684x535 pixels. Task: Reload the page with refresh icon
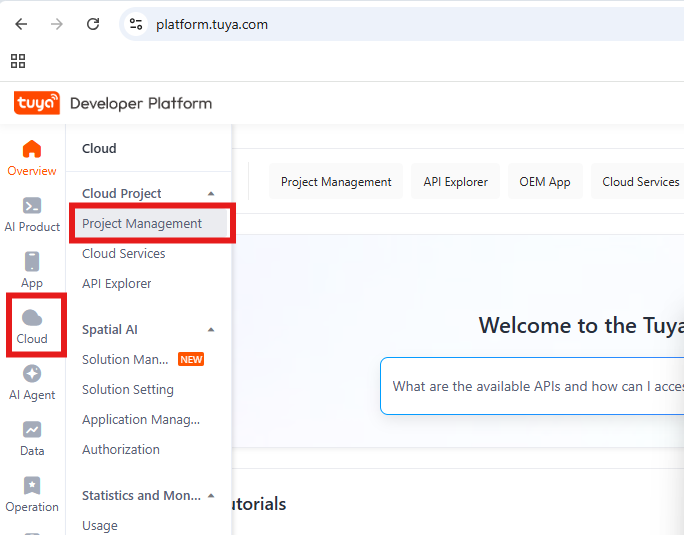[x=93, y=24]
